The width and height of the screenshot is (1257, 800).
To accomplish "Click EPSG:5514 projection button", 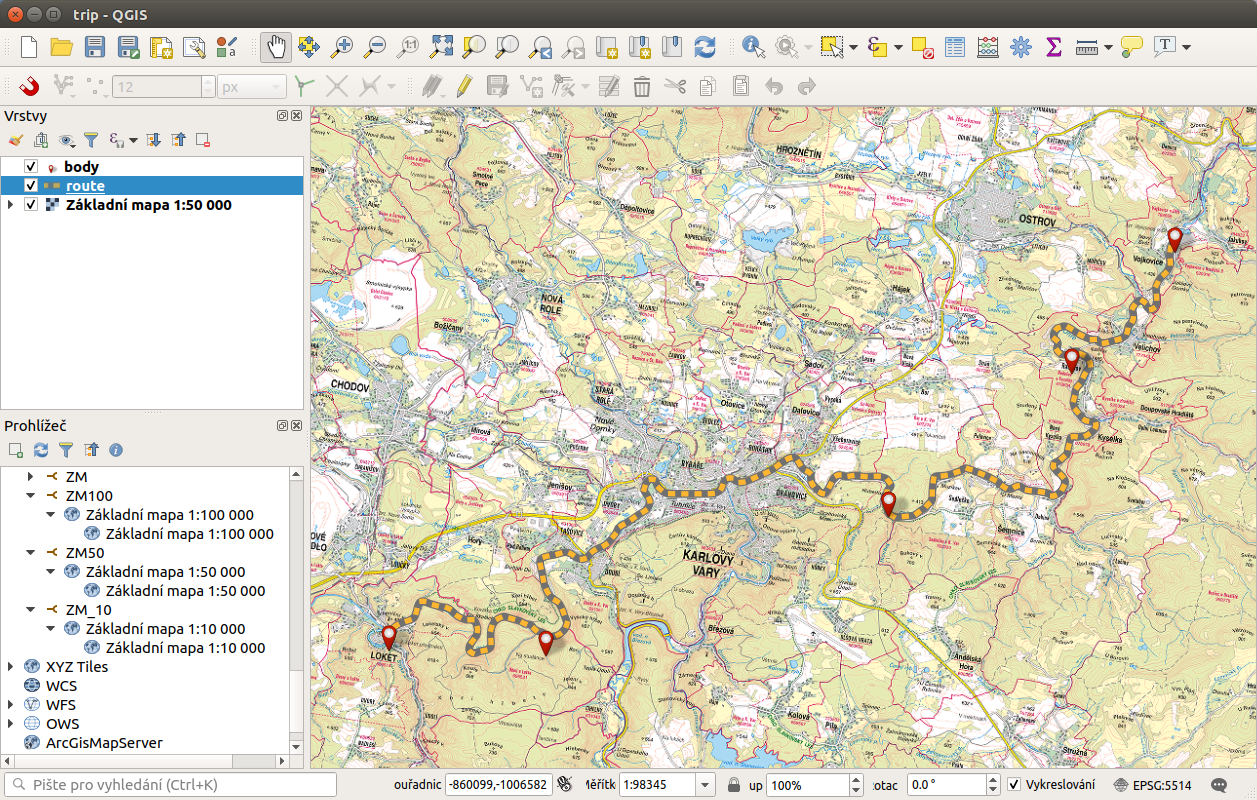I will (x=1152, y=785).
